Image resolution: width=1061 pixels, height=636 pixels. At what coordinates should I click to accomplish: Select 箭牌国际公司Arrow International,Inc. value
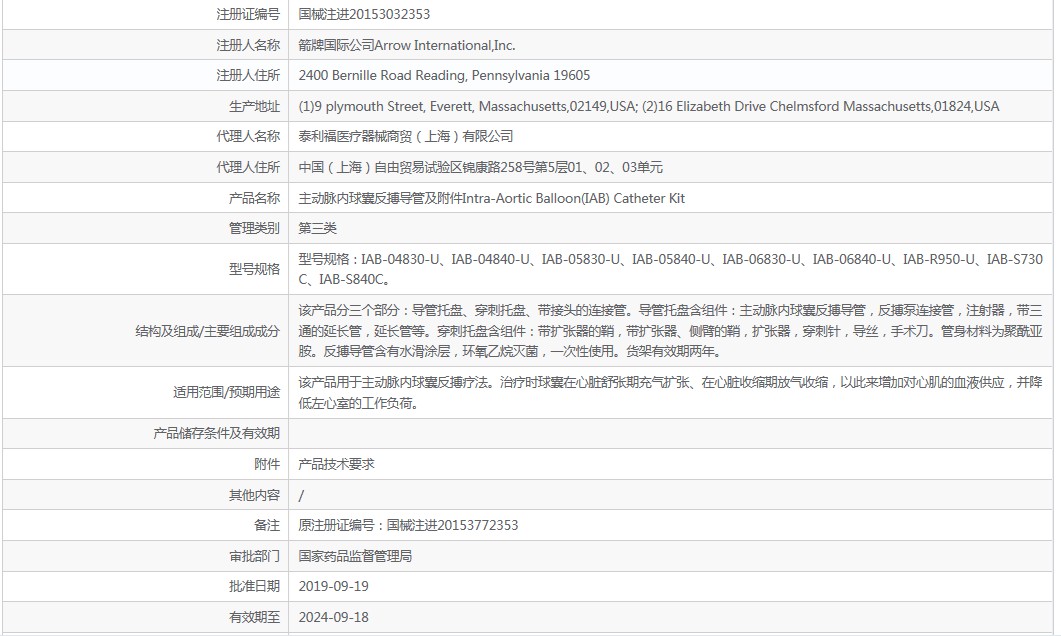pos(407,45)
